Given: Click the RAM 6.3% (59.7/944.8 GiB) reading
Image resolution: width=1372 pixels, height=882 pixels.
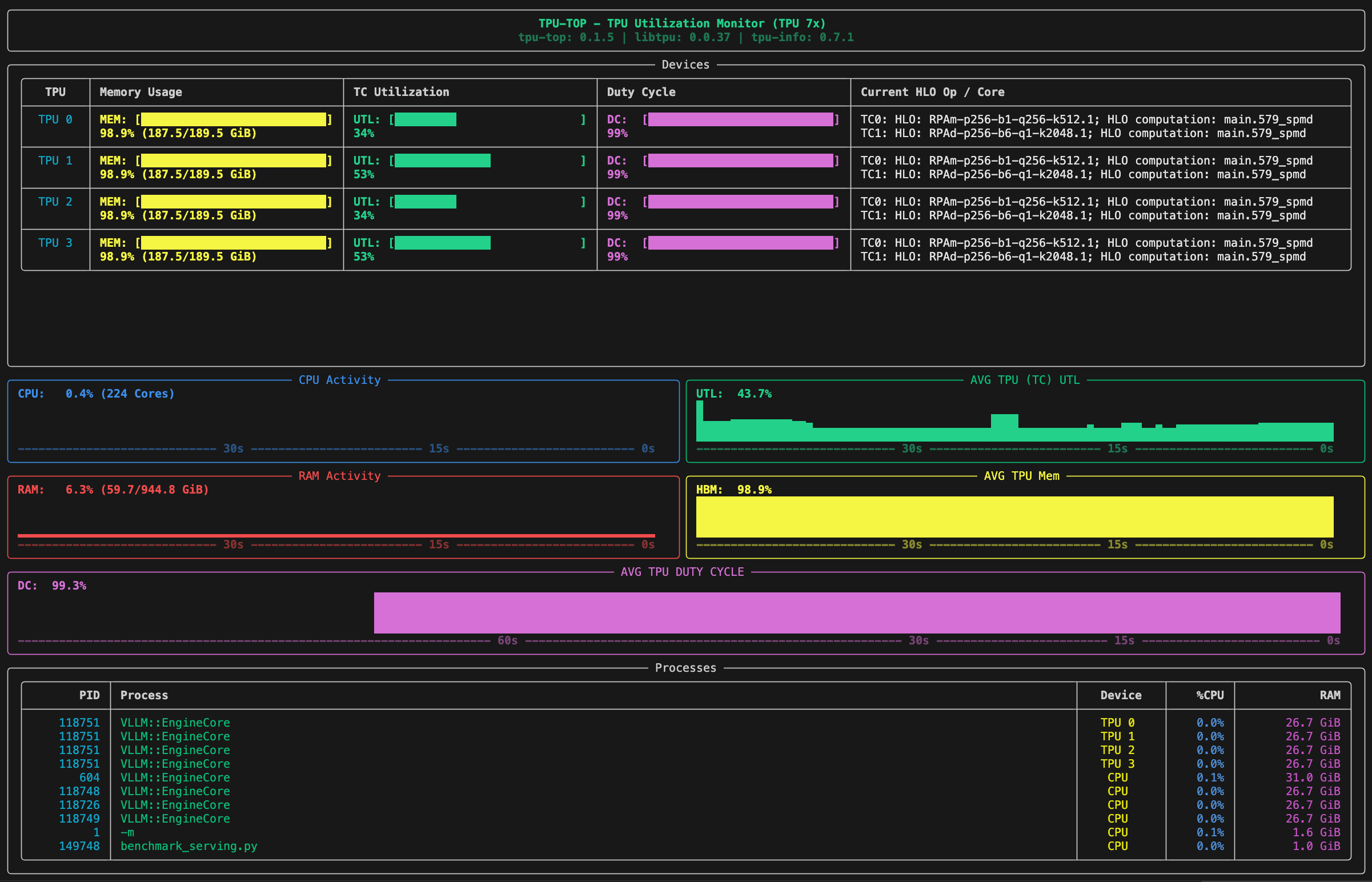Looking at the screenshot, I should click(113, 490).
